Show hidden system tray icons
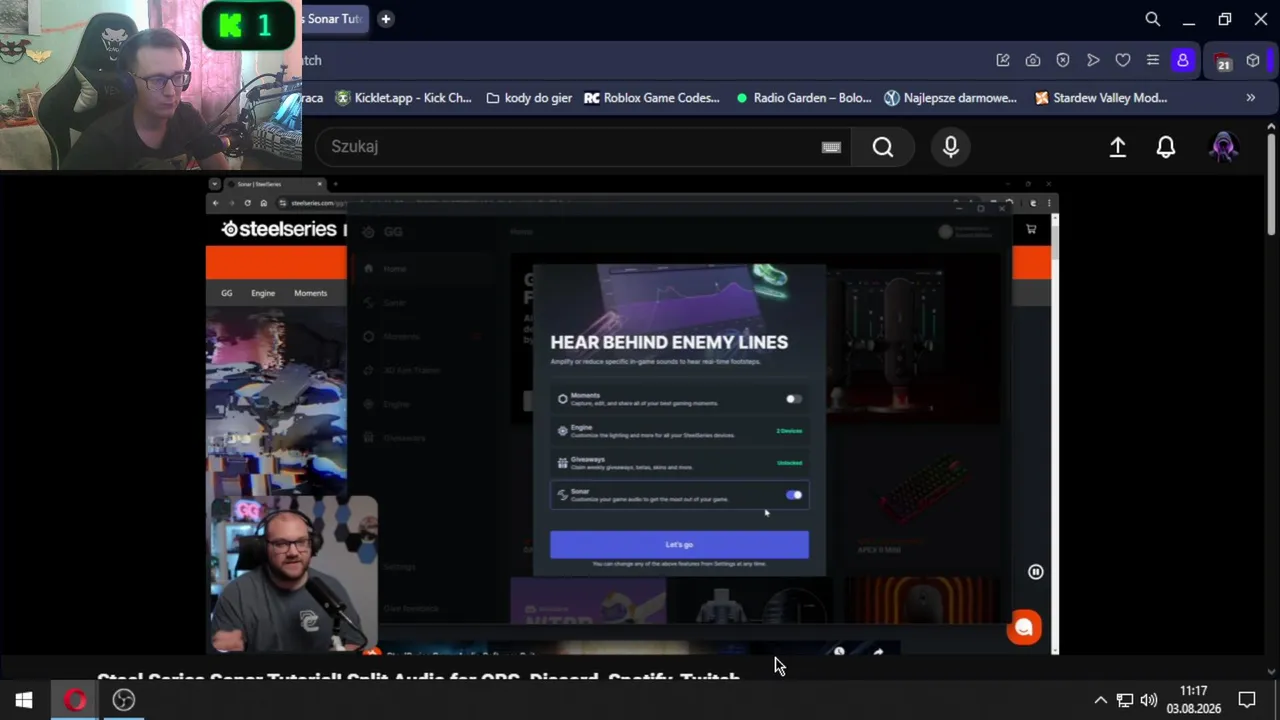 [x=1100, y=700]
